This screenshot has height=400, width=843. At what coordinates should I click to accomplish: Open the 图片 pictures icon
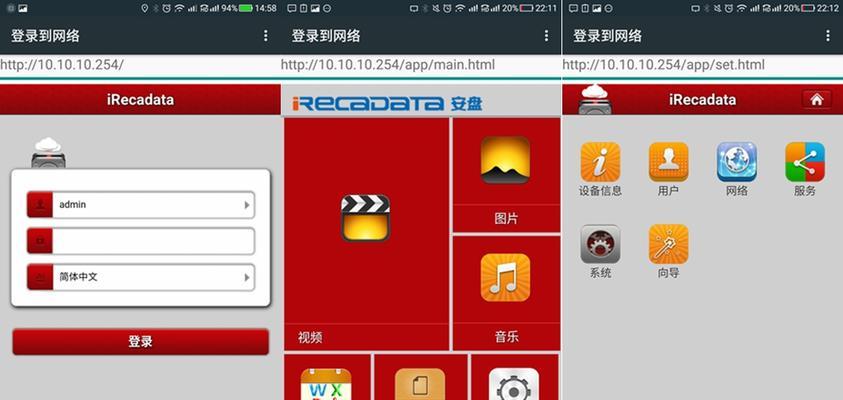coord(505,160)
